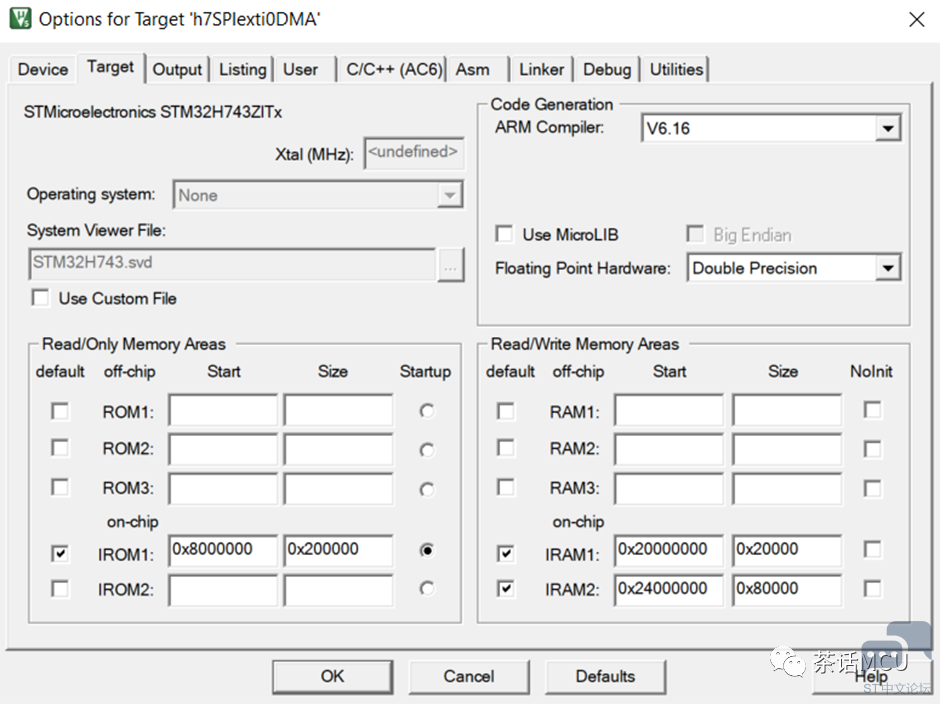
Task: Enable NoInit for IRAM1
Action: tap(872, 549)
